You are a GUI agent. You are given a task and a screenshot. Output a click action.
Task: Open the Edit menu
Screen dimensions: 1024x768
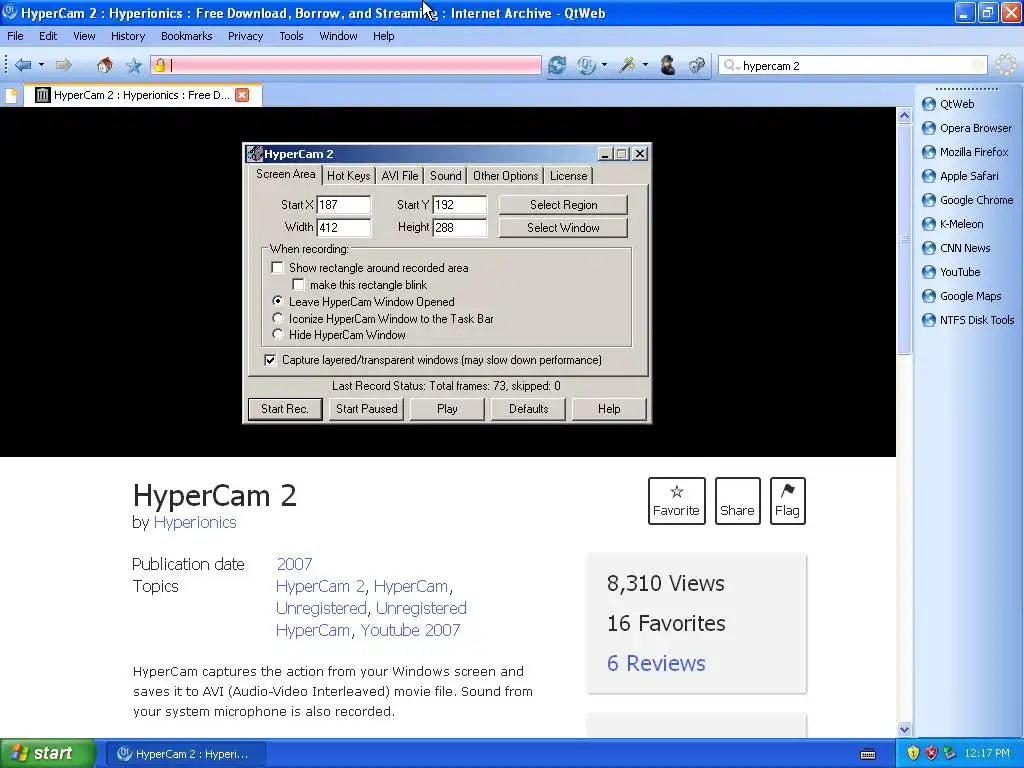click(48, 36)
